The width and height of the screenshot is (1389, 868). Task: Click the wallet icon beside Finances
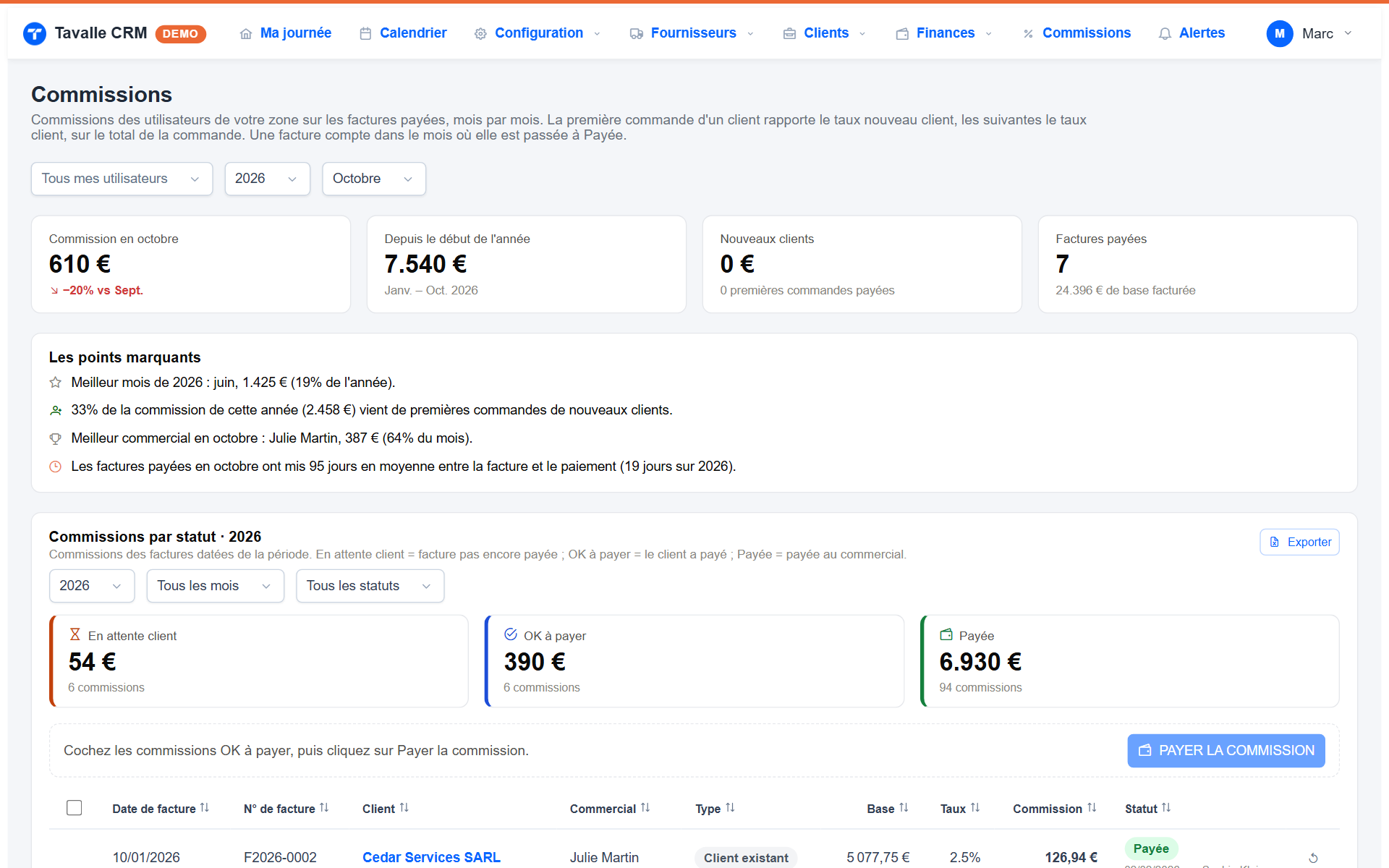click(x=902, y=34)
